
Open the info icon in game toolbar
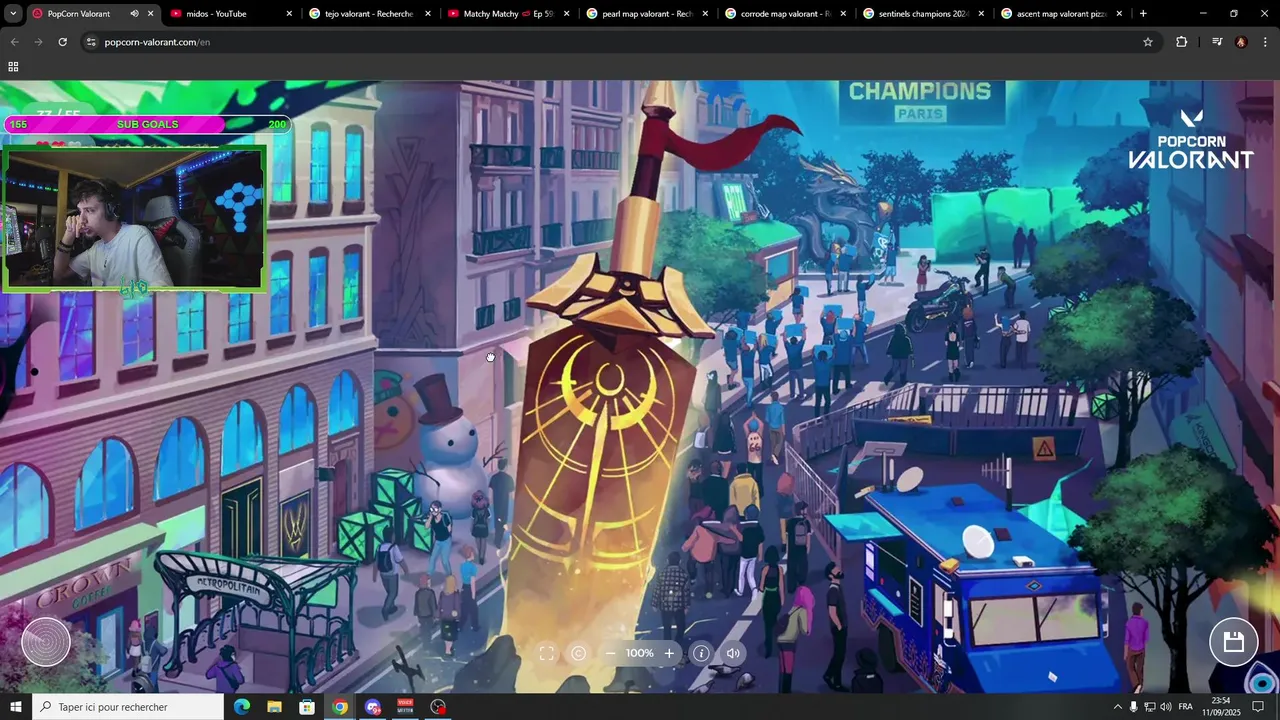[x=701, y=653]
